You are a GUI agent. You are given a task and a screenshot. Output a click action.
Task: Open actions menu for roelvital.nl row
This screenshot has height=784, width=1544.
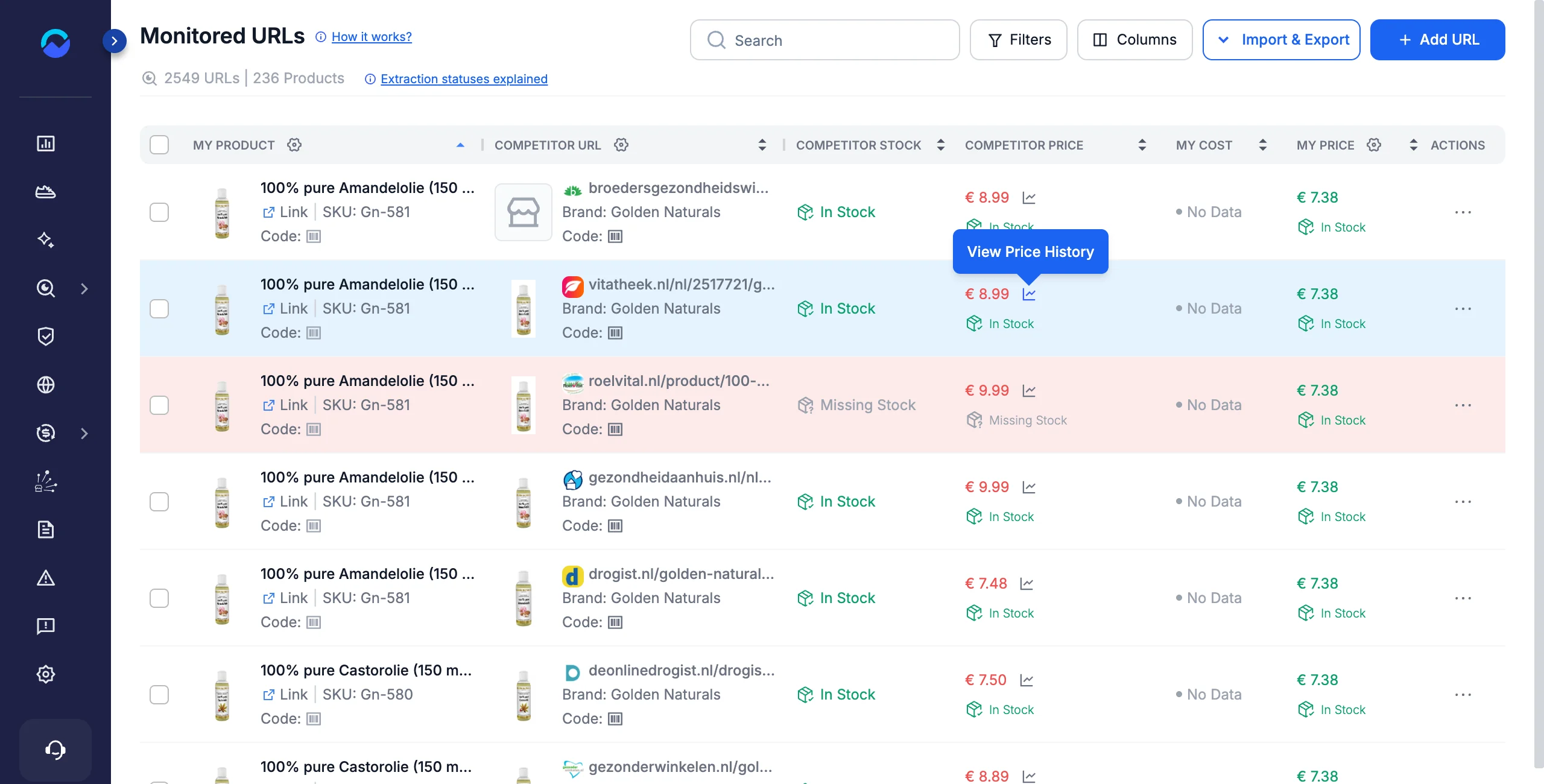point(1463,405)
